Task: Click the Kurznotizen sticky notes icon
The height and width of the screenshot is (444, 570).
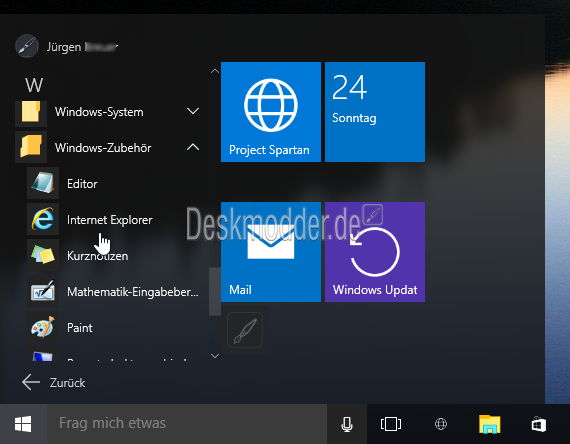Action: tap(43, 255)
